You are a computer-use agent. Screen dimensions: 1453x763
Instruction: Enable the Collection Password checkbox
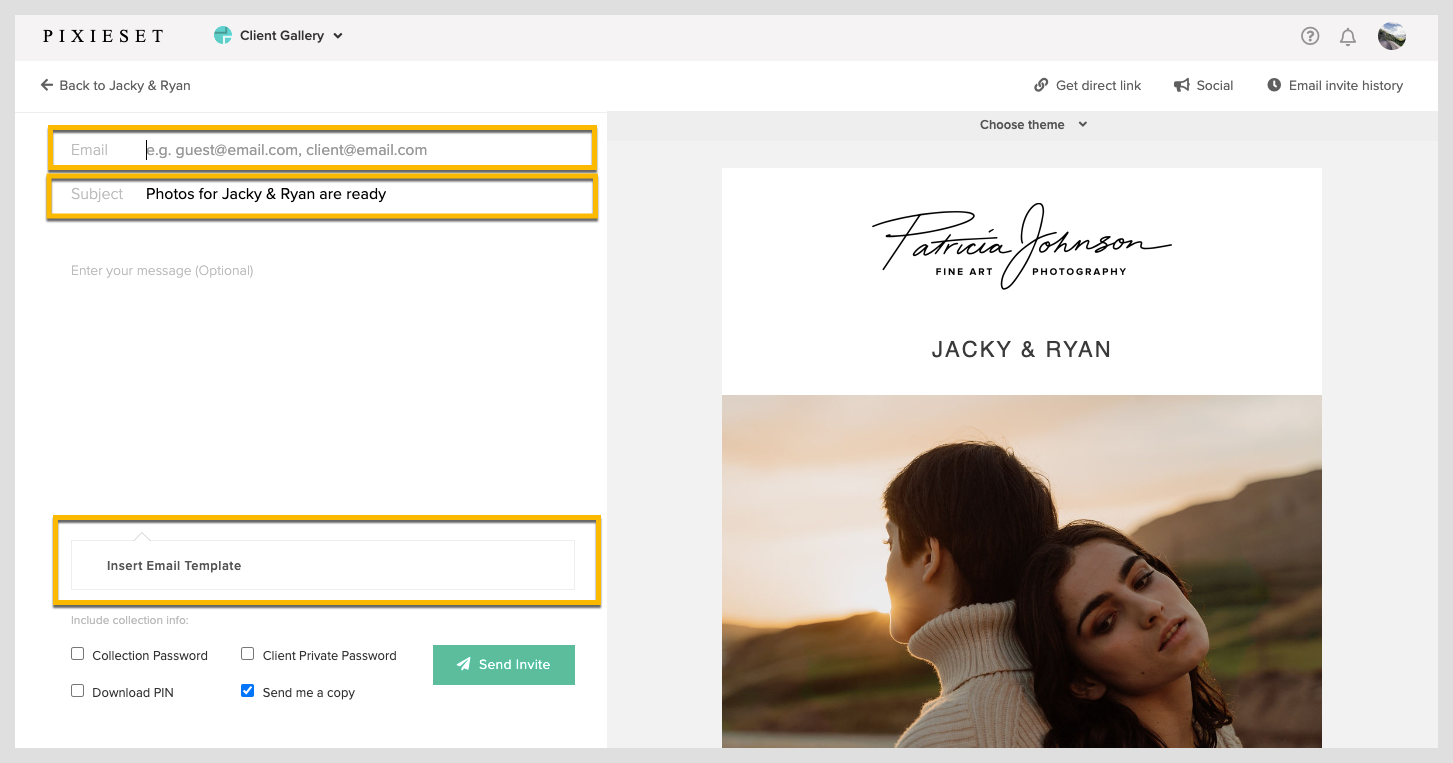pos(77,654)
